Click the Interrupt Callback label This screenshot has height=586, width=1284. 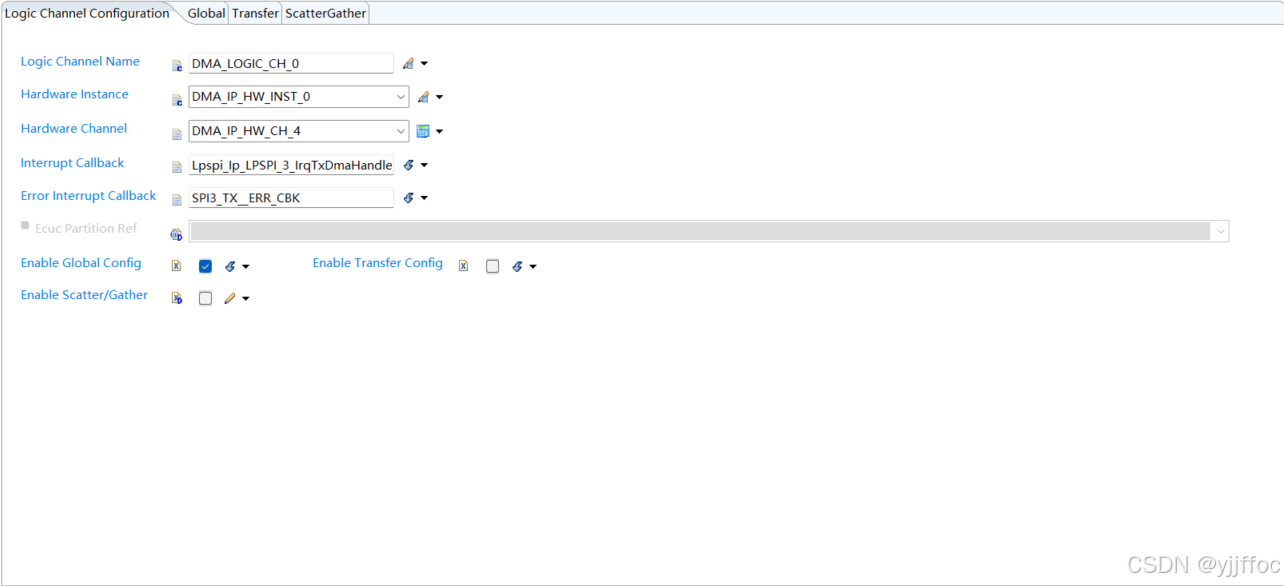(73, 162)
